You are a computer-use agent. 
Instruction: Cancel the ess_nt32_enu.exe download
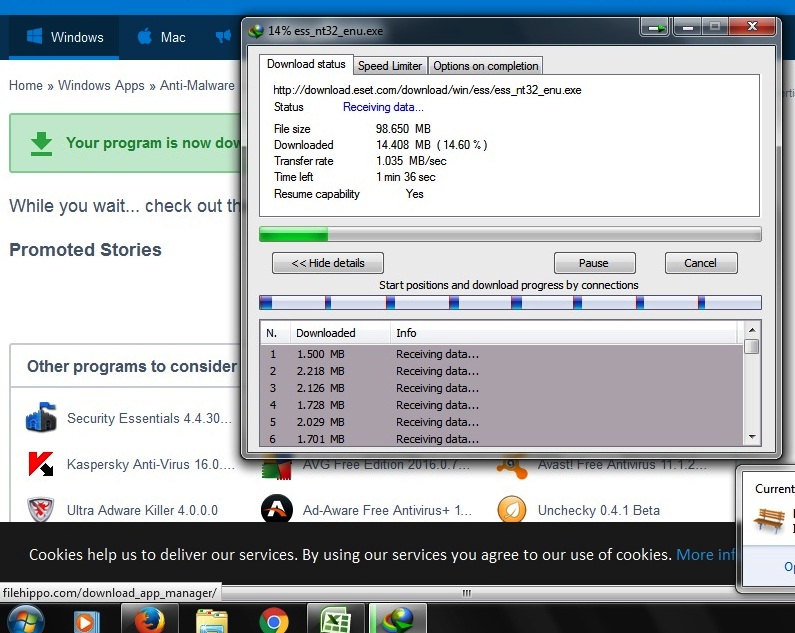(x=701, y=263)
